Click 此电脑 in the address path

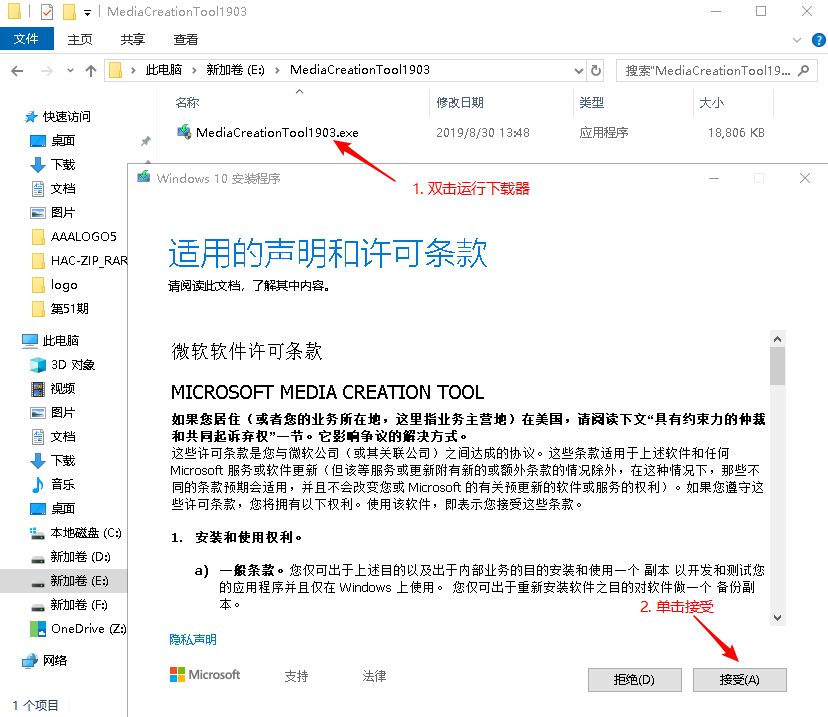click(x=164, y=70)
